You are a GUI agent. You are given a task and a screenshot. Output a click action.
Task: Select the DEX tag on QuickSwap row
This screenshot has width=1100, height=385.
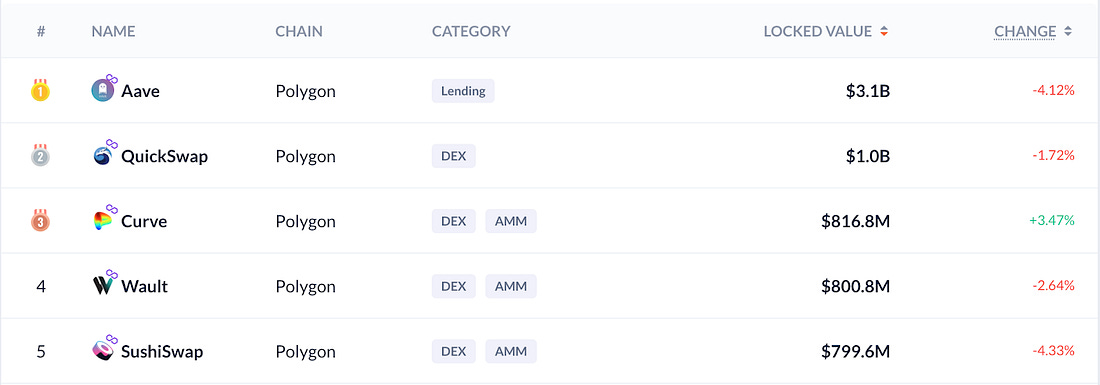453,156
